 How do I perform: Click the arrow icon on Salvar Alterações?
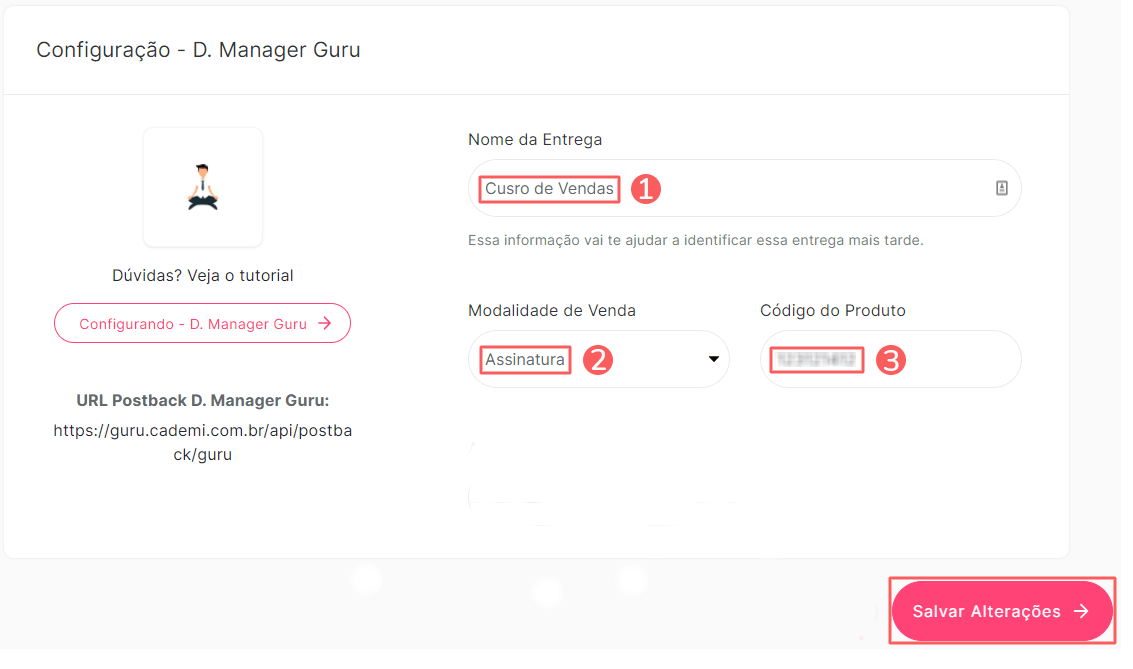tap(1080, 611)
